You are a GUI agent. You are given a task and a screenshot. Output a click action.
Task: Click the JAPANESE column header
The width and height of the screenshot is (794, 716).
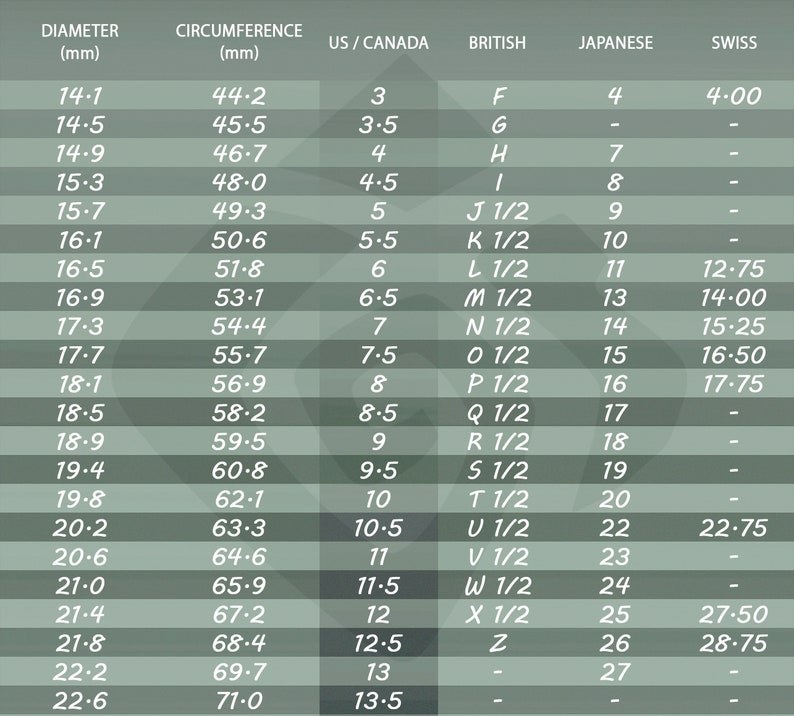[x=616, y=43]
